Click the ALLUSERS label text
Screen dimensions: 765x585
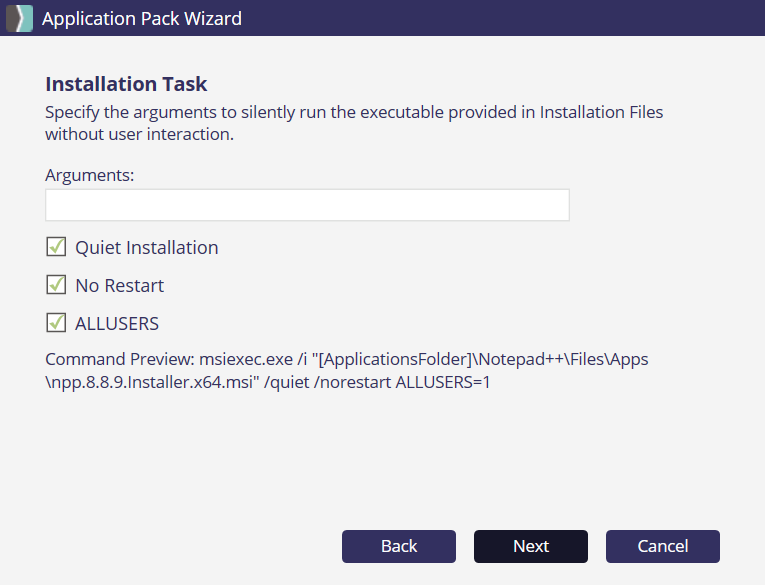[117, 323]
